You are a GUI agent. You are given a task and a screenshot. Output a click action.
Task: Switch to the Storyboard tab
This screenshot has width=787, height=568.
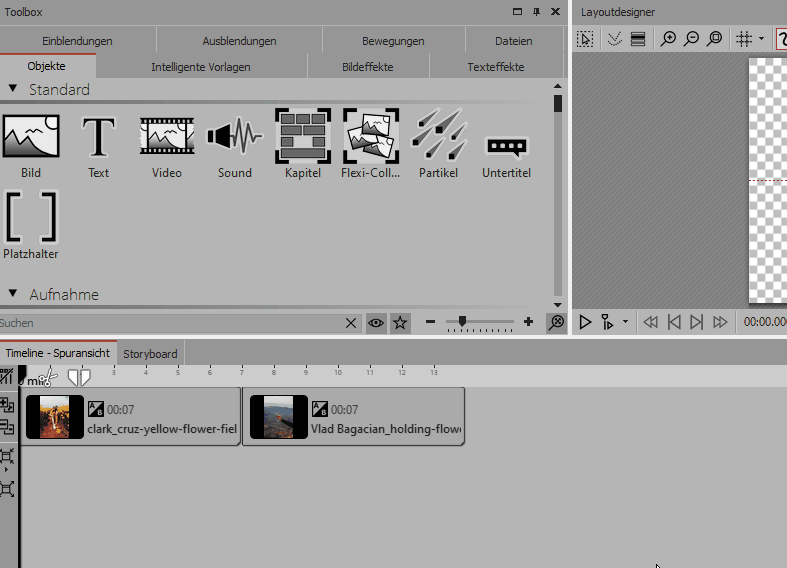(150, 353)
